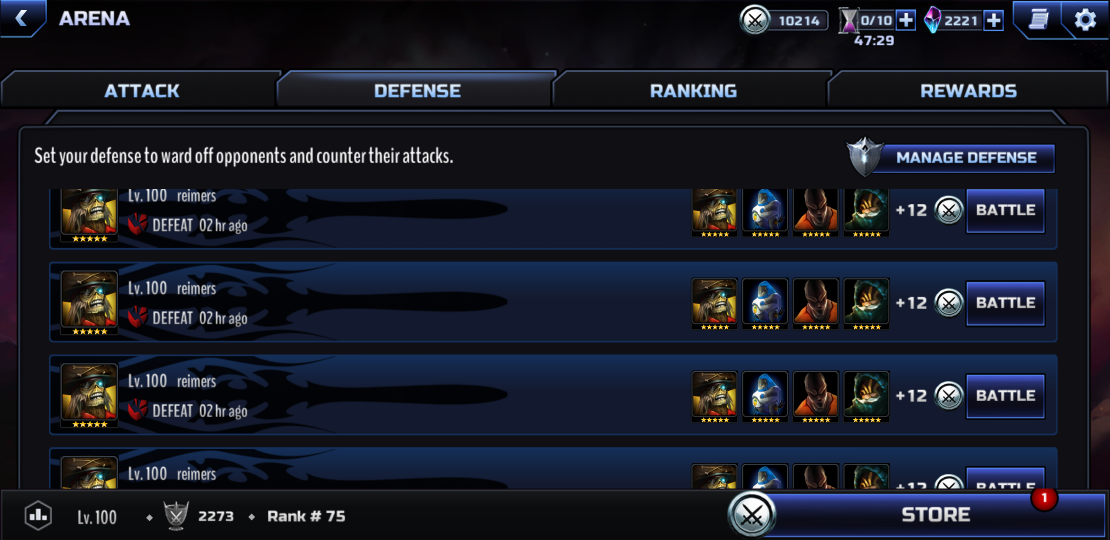The image size is (1110, 540).
Task: Open the Rewards tab
Action: (968, 91)
